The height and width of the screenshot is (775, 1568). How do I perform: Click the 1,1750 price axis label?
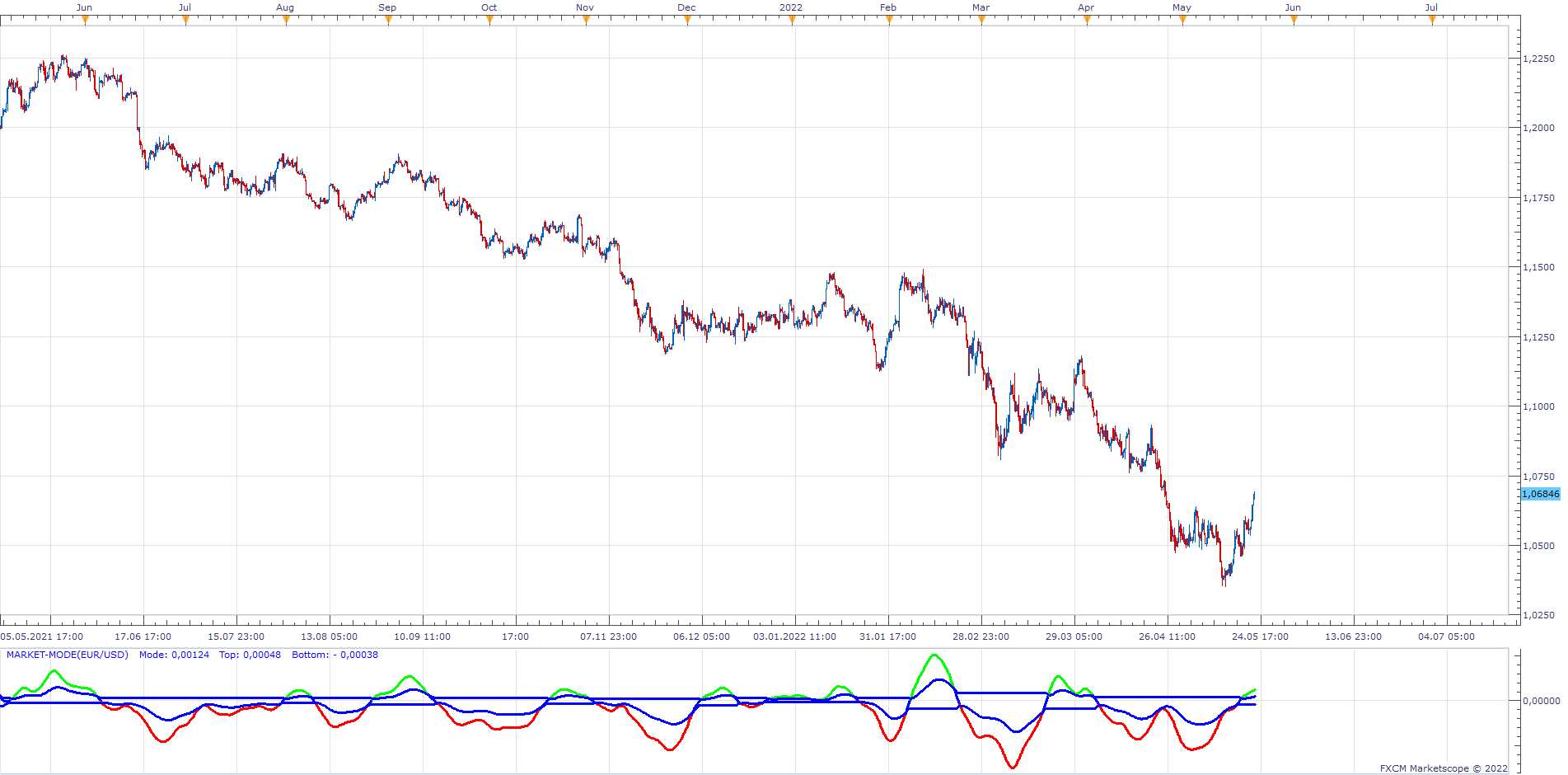[1538, 198]
